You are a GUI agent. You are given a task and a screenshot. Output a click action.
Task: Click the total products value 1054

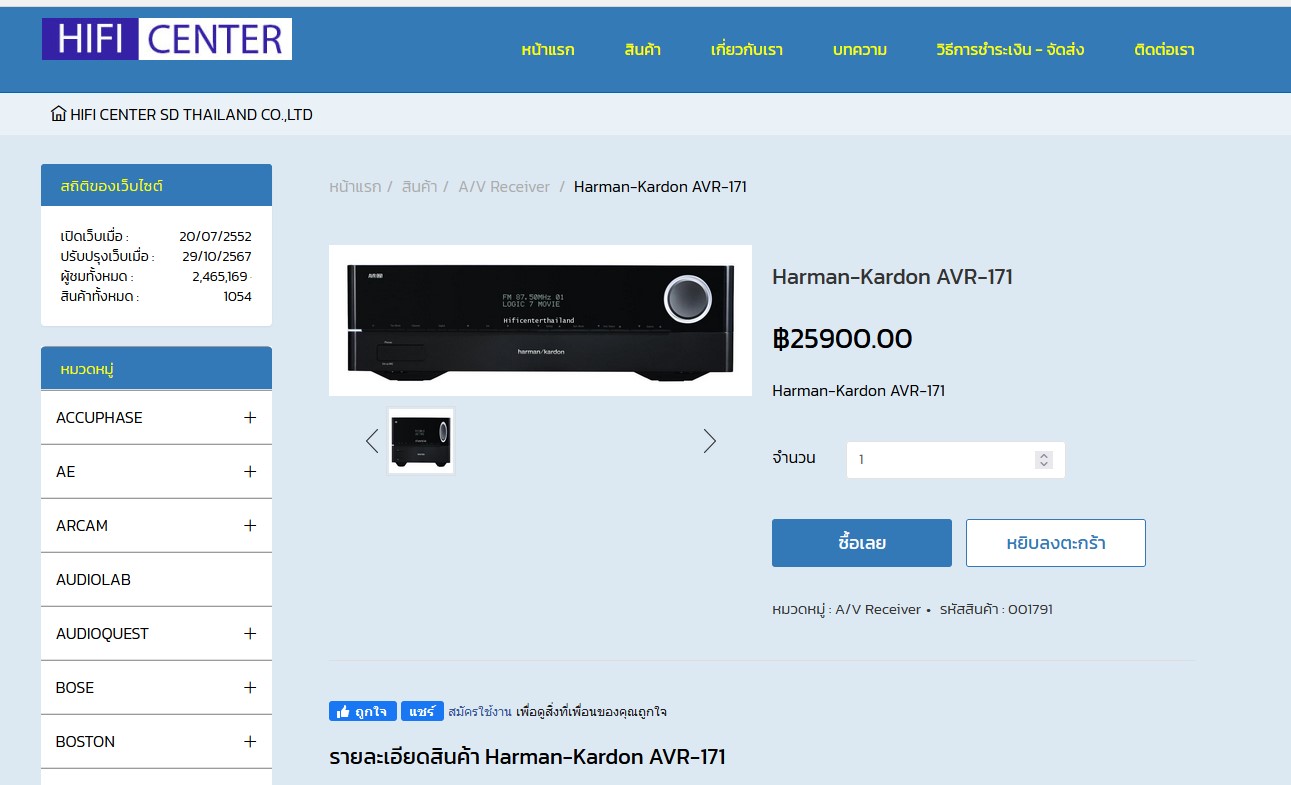[x=237, y=297]
